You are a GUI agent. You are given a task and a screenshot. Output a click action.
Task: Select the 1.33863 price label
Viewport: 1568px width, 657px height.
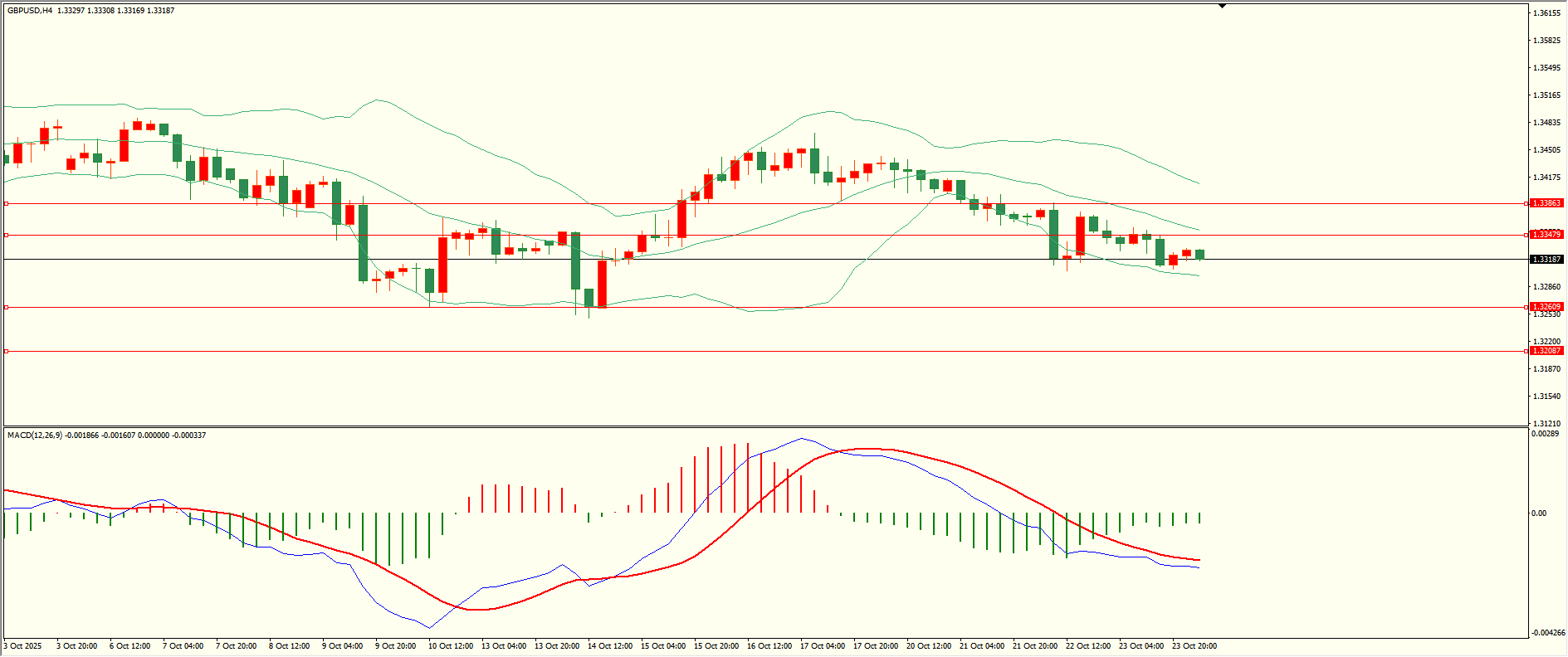[x=1546, y=203]
